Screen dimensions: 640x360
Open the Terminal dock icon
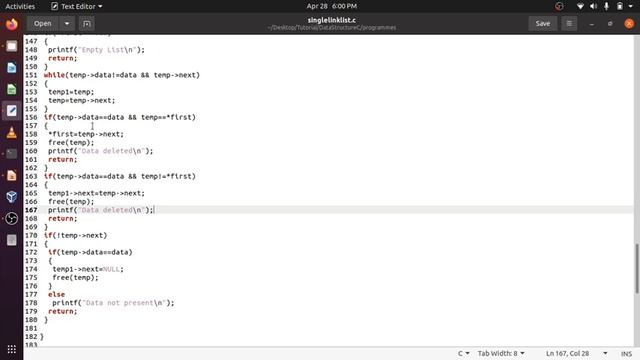tap(11, 154)
